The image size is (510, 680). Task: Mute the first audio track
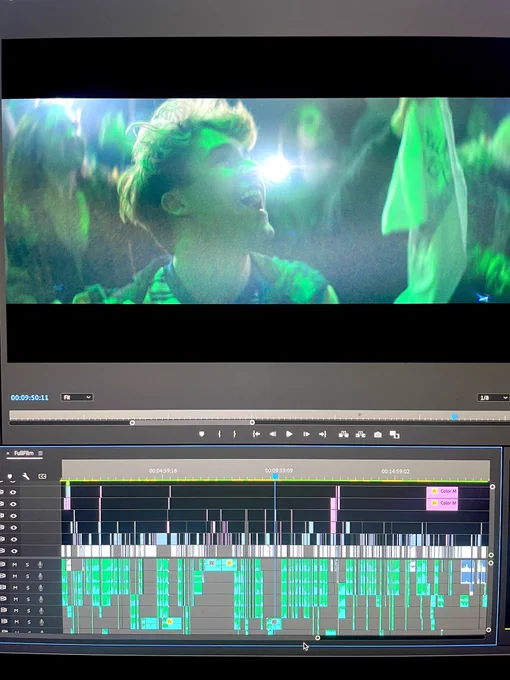15,565
